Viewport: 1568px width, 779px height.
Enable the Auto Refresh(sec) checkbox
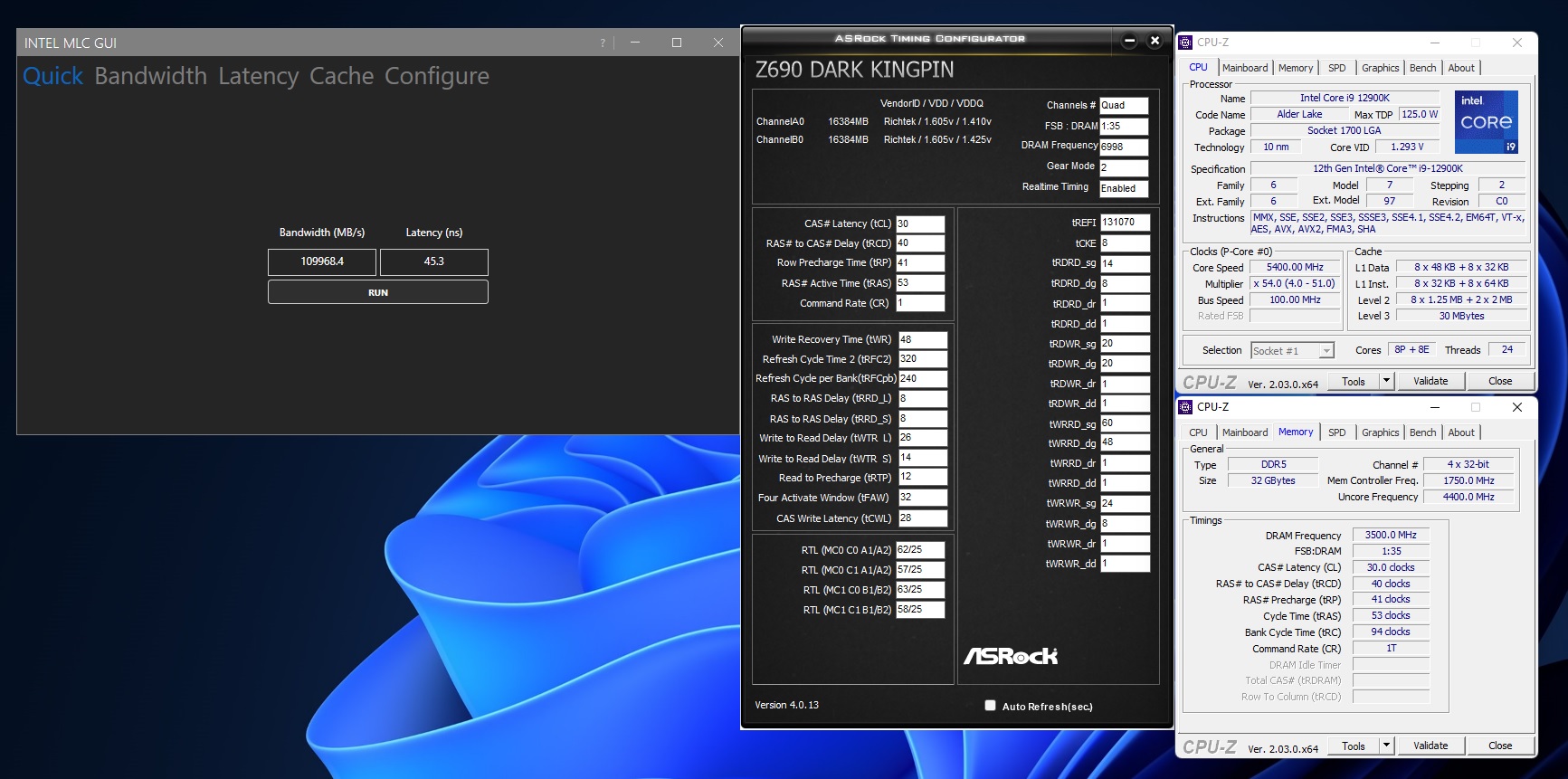[990, 706]
